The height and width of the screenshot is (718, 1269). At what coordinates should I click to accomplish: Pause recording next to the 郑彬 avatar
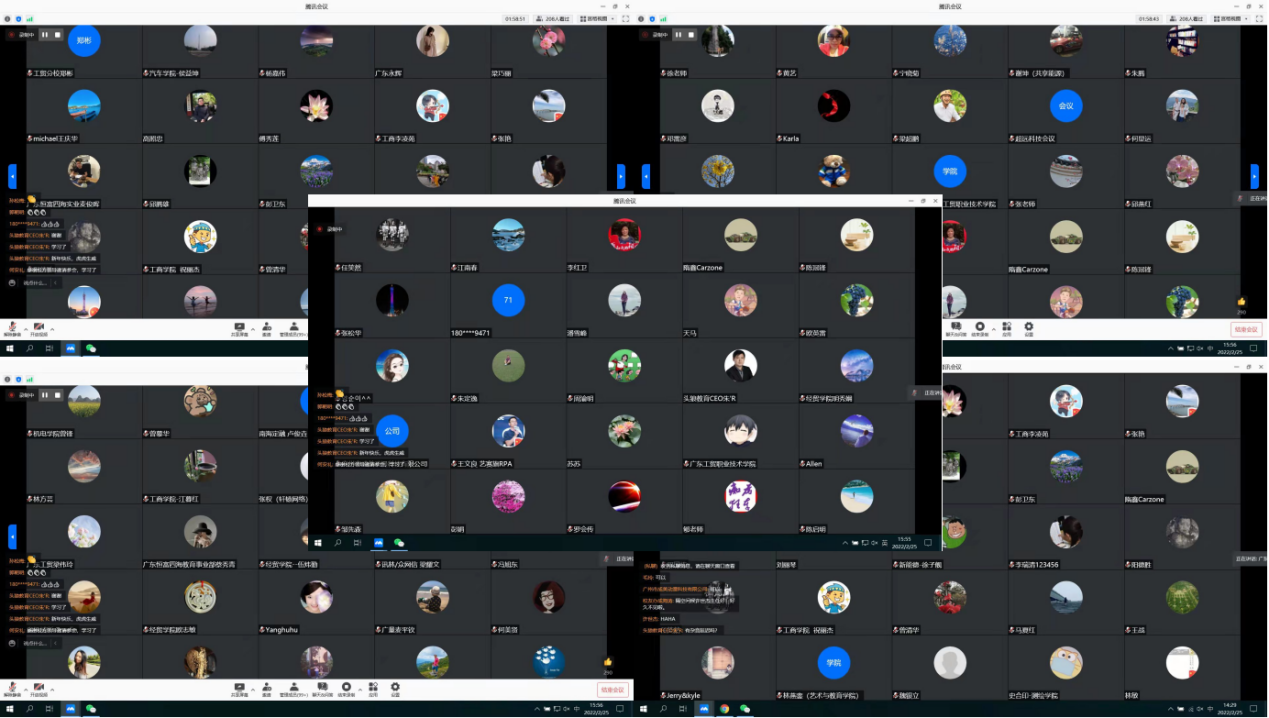[44, 35]
